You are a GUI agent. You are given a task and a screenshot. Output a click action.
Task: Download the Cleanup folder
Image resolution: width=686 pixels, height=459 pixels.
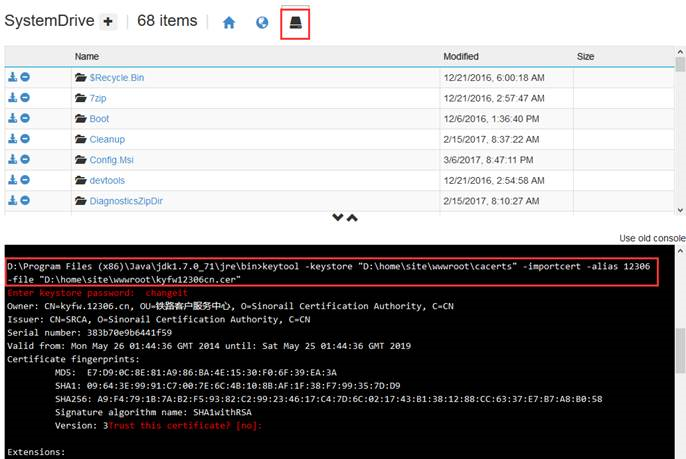click(14, 139)
